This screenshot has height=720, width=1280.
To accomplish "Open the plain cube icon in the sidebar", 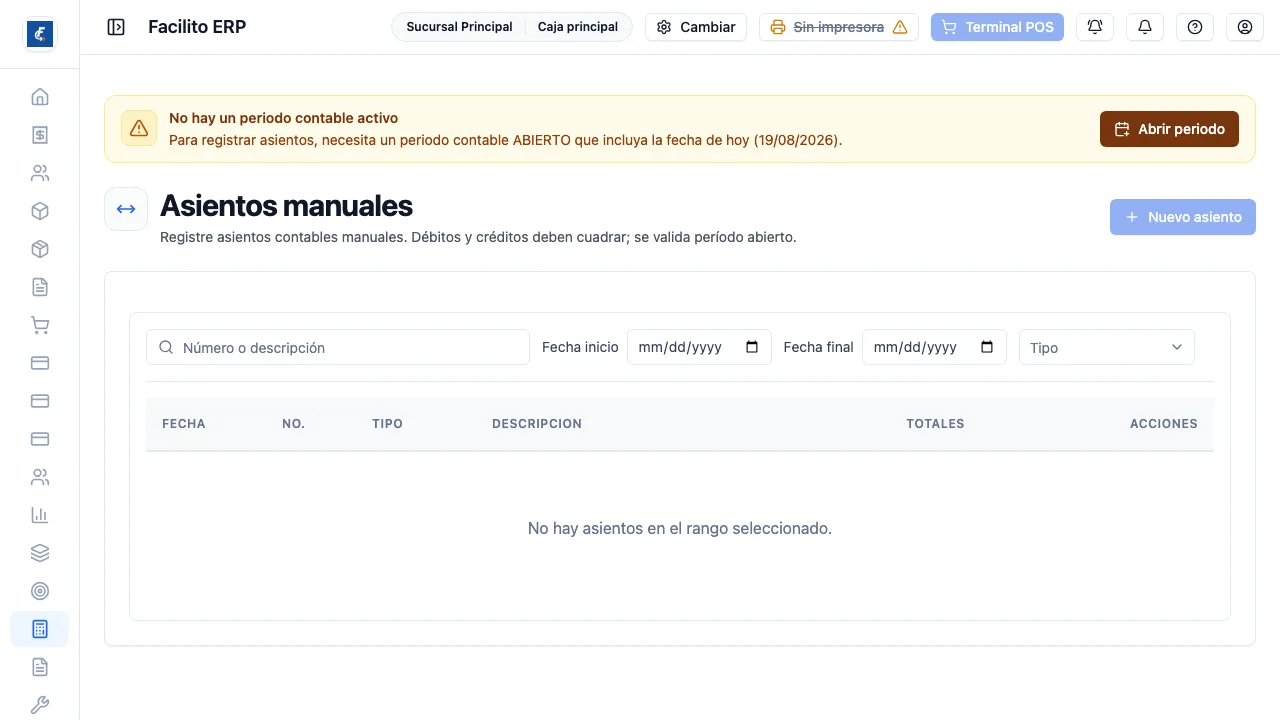I will 40,211.
